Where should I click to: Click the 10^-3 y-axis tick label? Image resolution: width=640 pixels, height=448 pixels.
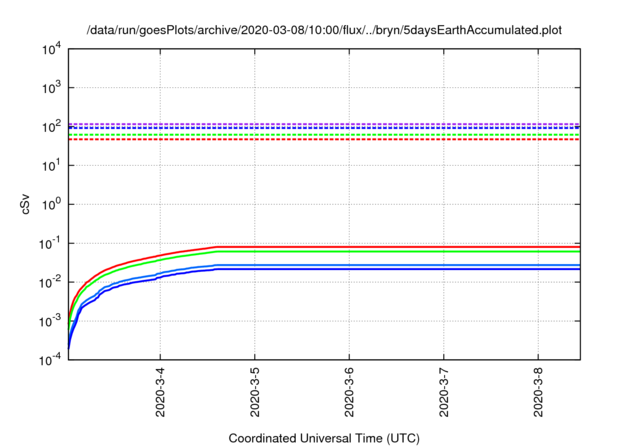(x=50, y=322)
